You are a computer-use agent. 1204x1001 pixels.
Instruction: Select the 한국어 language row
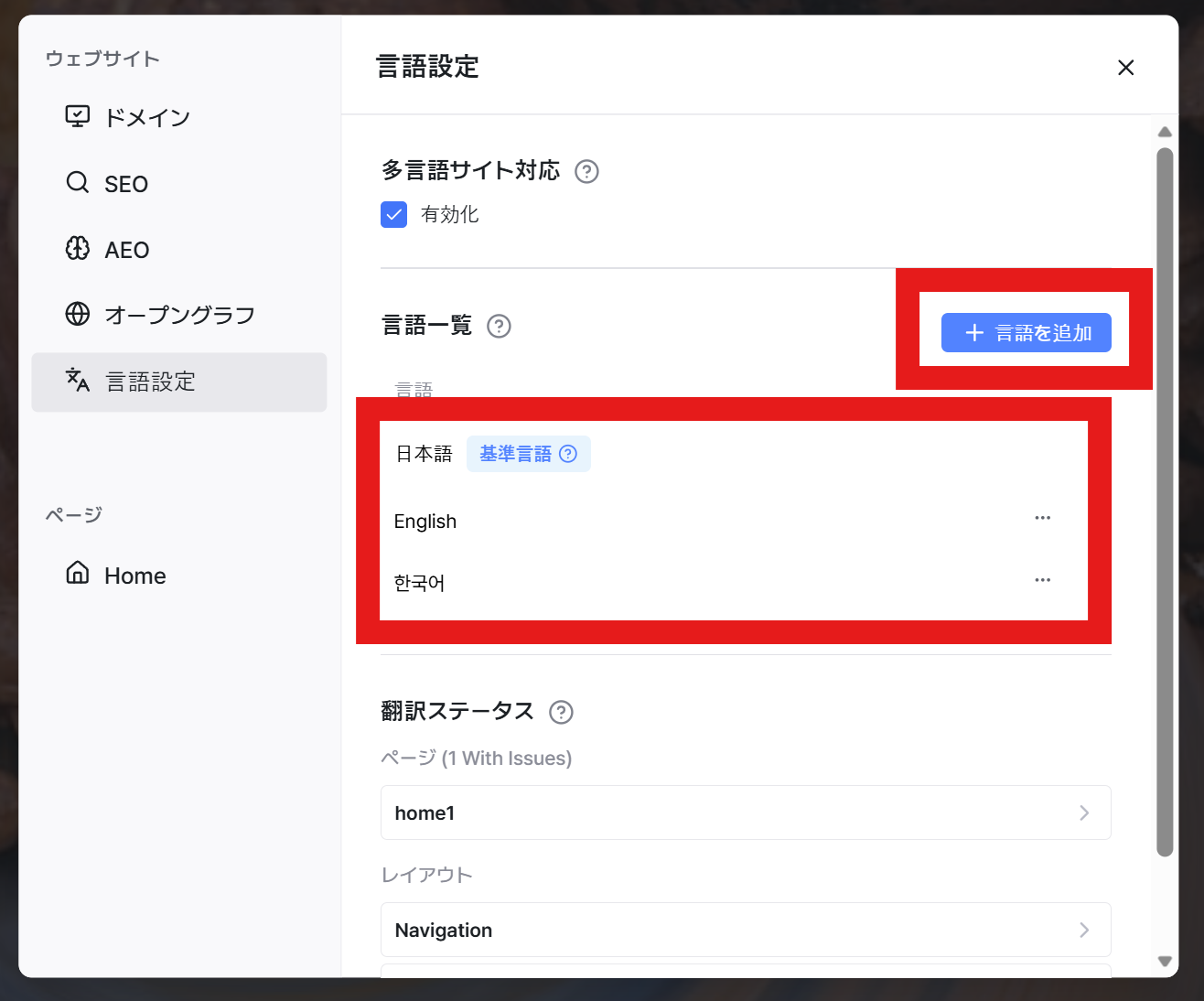coord(734,583)
